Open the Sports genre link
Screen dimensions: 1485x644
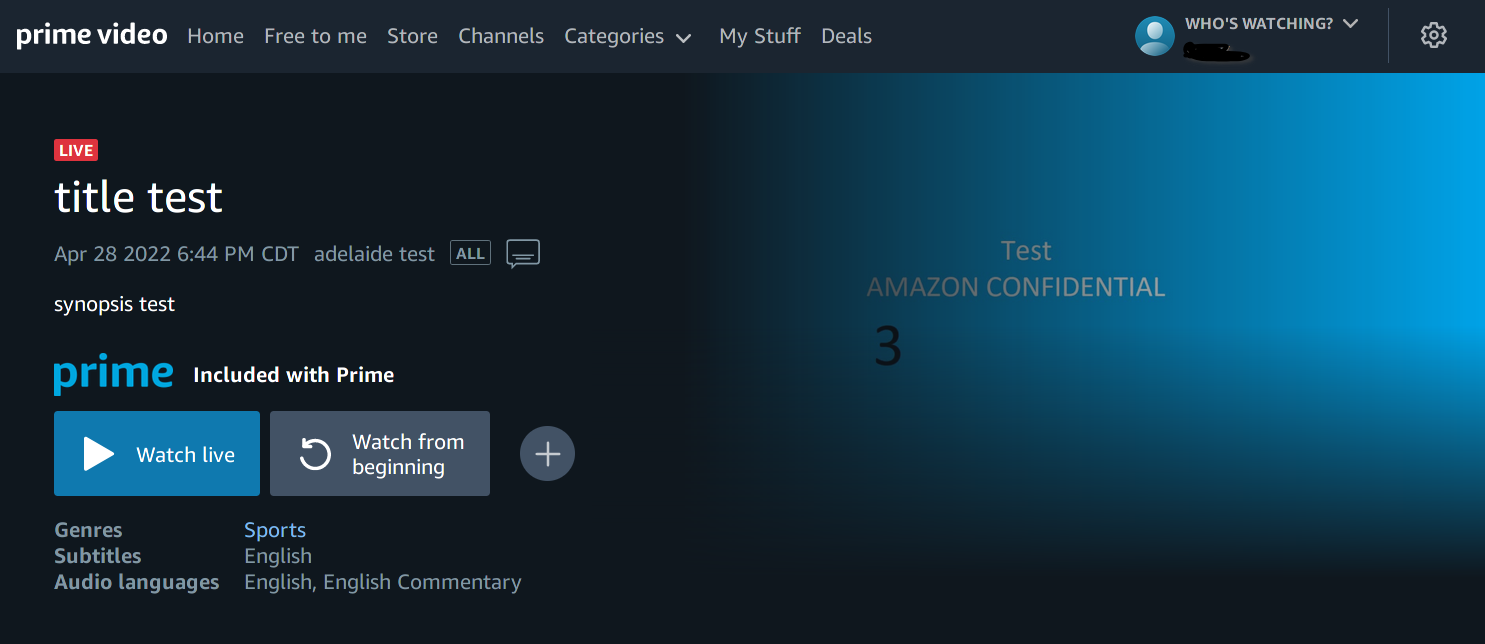(275, 530)
